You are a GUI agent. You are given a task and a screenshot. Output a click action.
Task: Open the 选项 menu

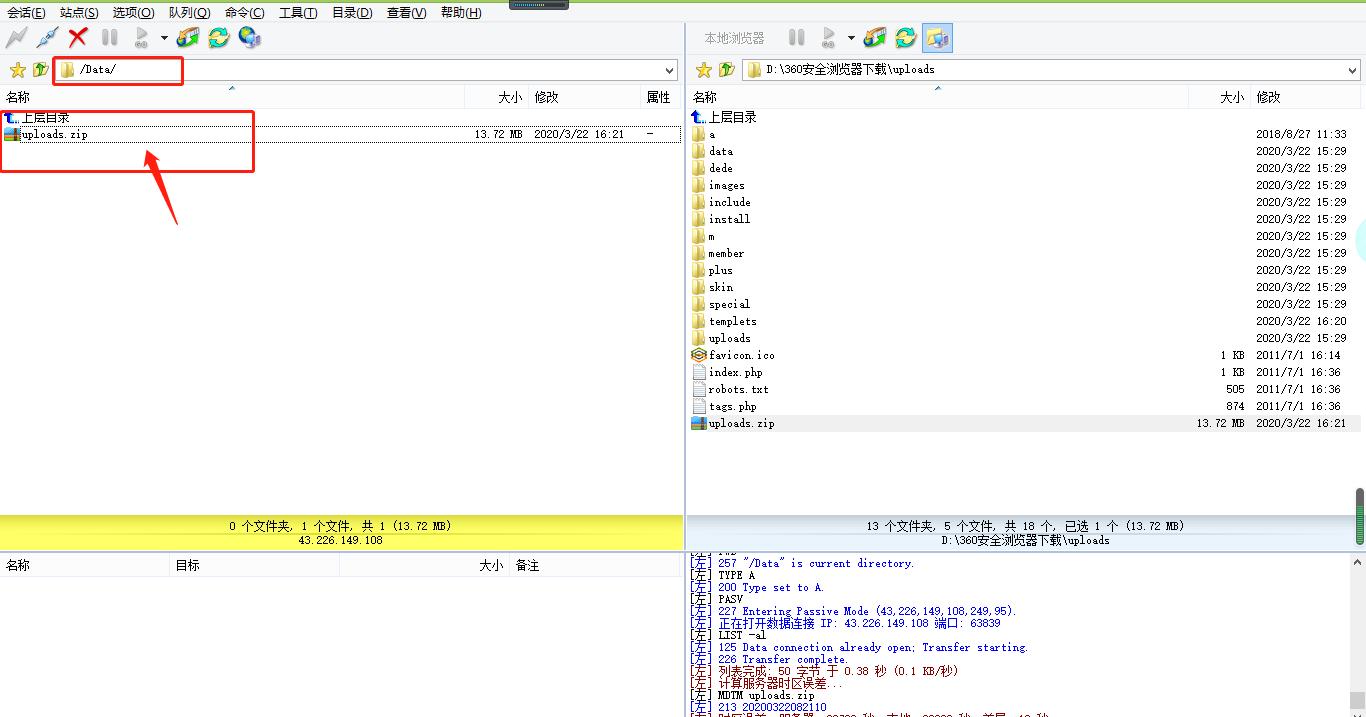(132, 12)
